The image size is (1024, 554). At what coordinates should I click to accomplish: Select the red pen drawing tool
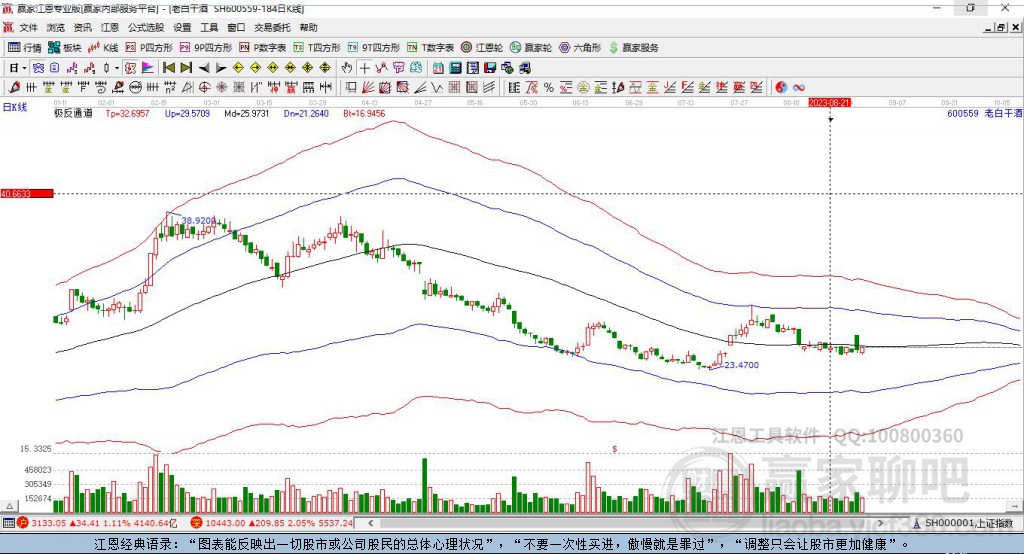(x=14, y=88)
